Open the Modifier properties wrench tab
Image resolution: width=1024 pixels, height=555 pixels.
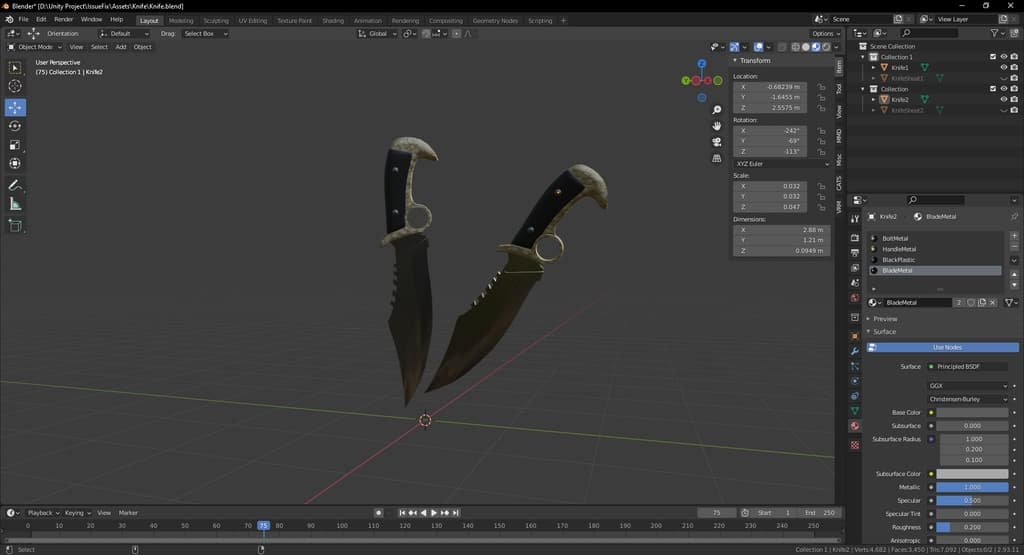(x=855, y=352)
